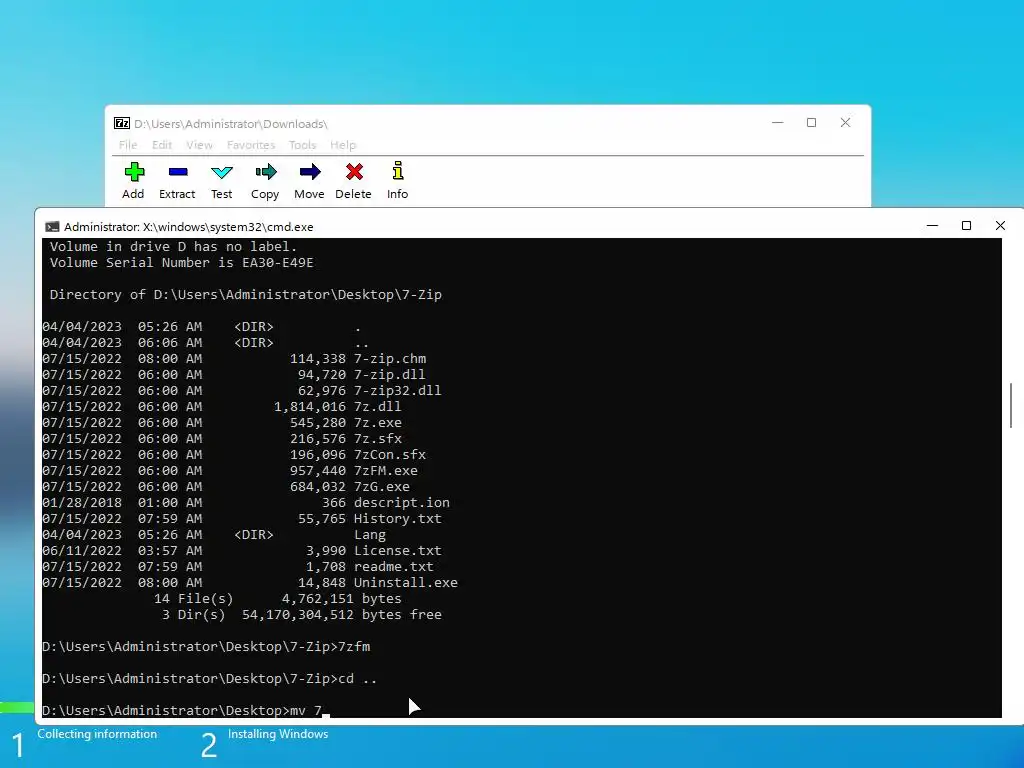Open the Help menu in 7-Zip
This screenshot has height=768, width=1024.
[x=343, y=145]
